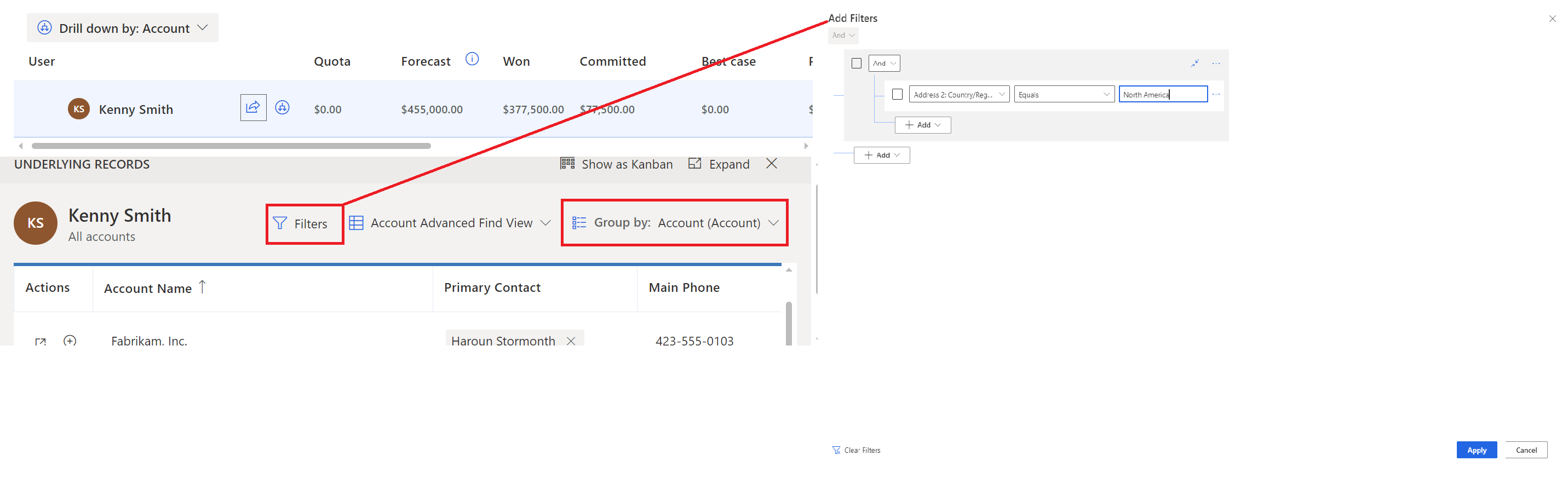The height and width of the screenshot is (478, 1568).
Task: Click the Actions column header
Action: (48, 288)
